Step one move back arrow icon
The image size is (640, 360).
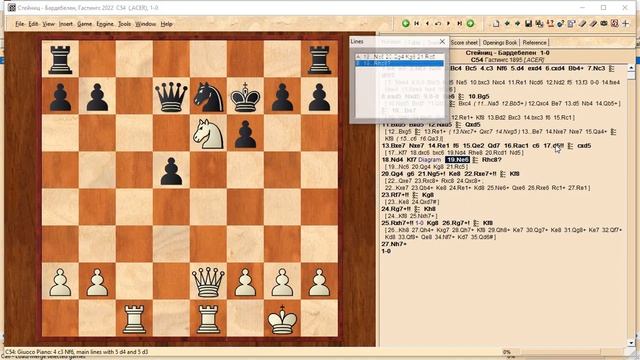coord(427,24)
